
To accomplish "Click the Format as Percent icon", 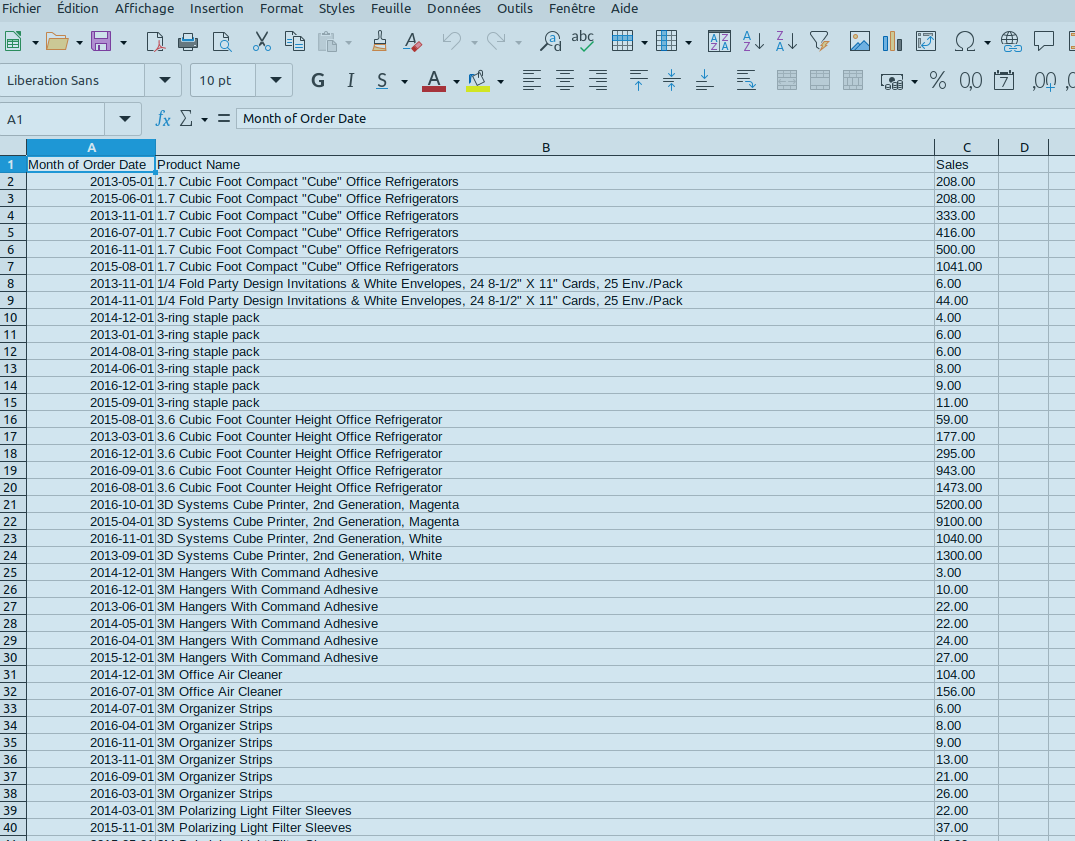I will 938,81.
